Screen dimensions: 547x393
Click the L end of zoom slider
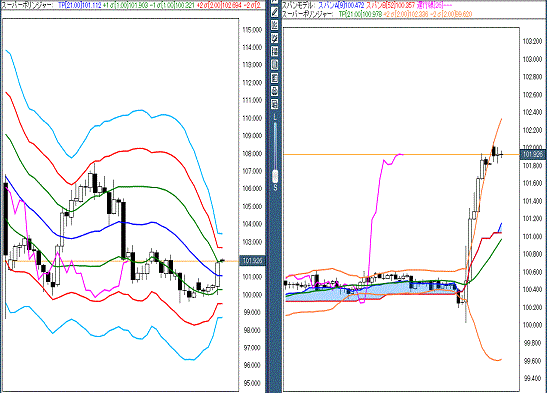coord(275,117)
